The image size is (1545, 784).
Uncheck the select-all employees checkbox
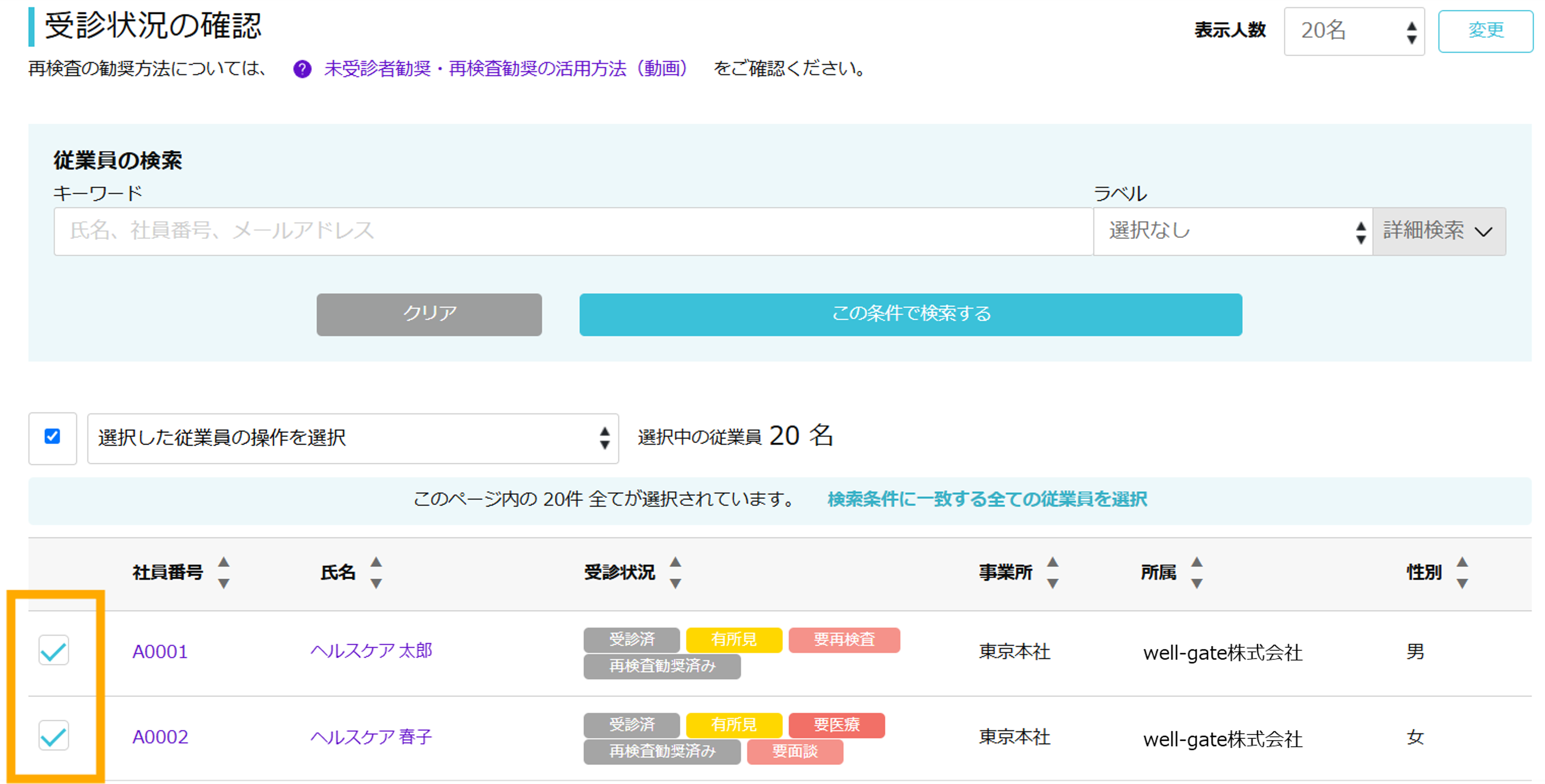(x=52, y=437)
